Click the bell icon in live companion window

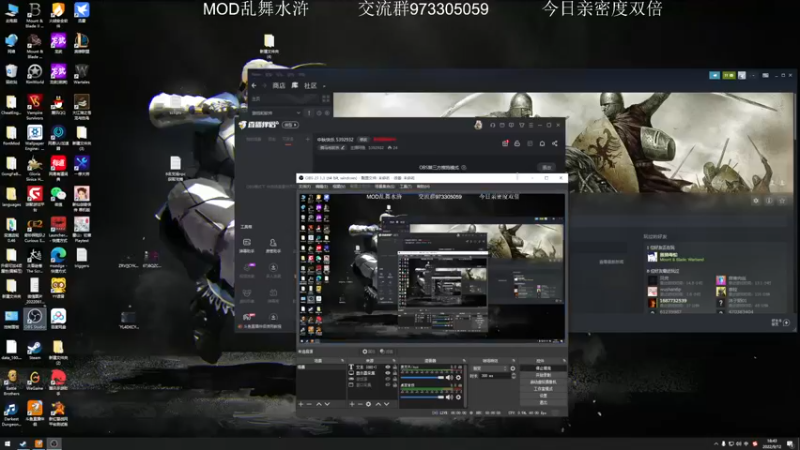[542, 143]
